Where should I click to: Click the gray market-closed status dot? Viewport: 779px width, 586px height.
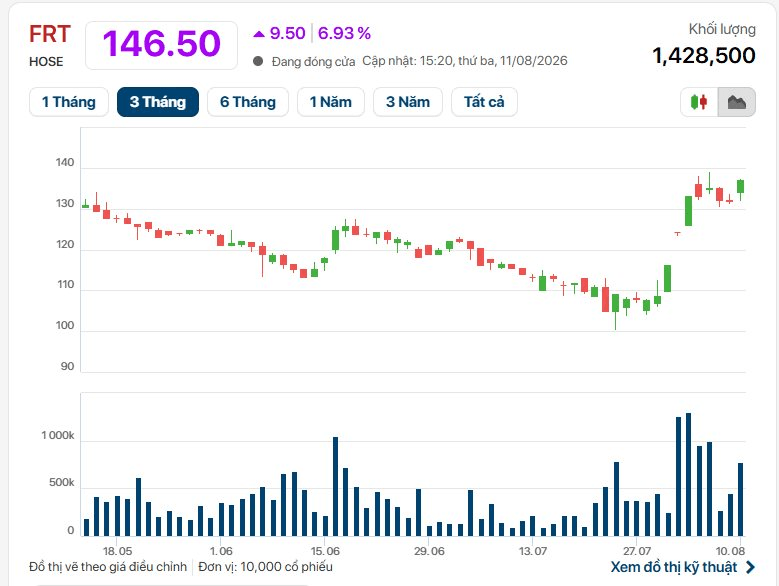258,61
